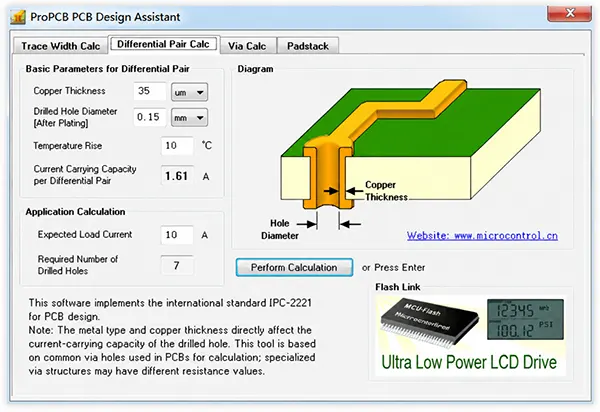Click the MCU-Flash chip image
Image resolution: width=600 pixels, height=412 pixels.
click(429, 324)
